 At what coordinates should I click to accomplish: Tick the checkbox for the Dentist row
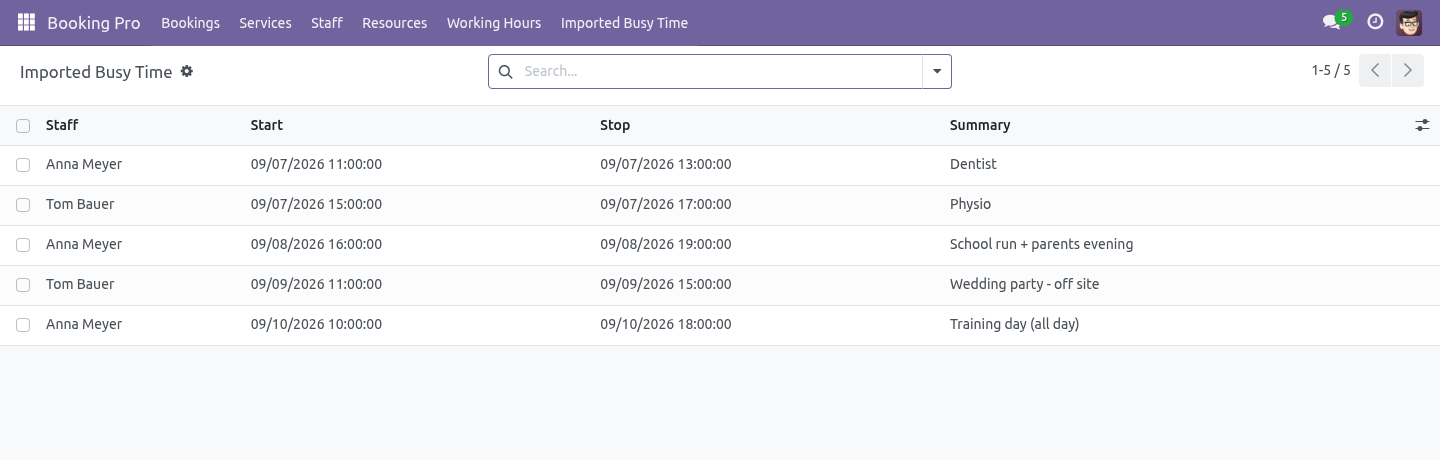(23, 165)
